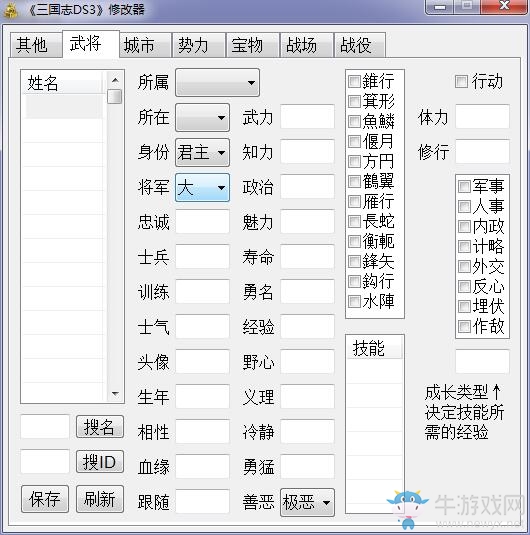Click the app icon in title bar
This screenshot has width=530, height=535.
pyautogui.click(x=10, y=10)
